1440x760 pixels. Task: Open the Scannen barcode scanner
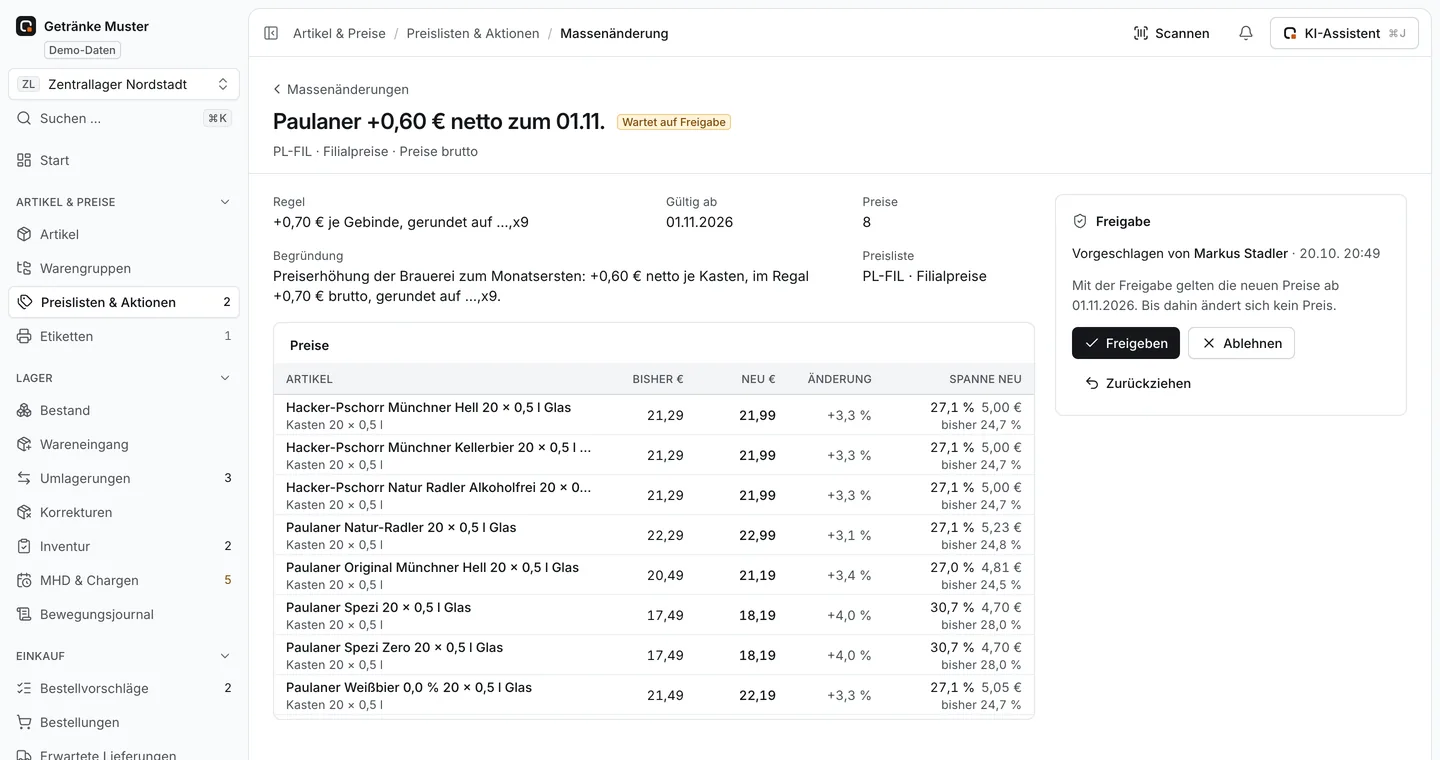[1171, 33]
